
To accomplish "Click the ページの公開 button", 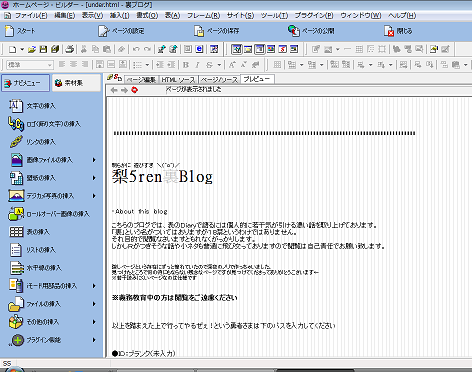I will tap(311, 31).
